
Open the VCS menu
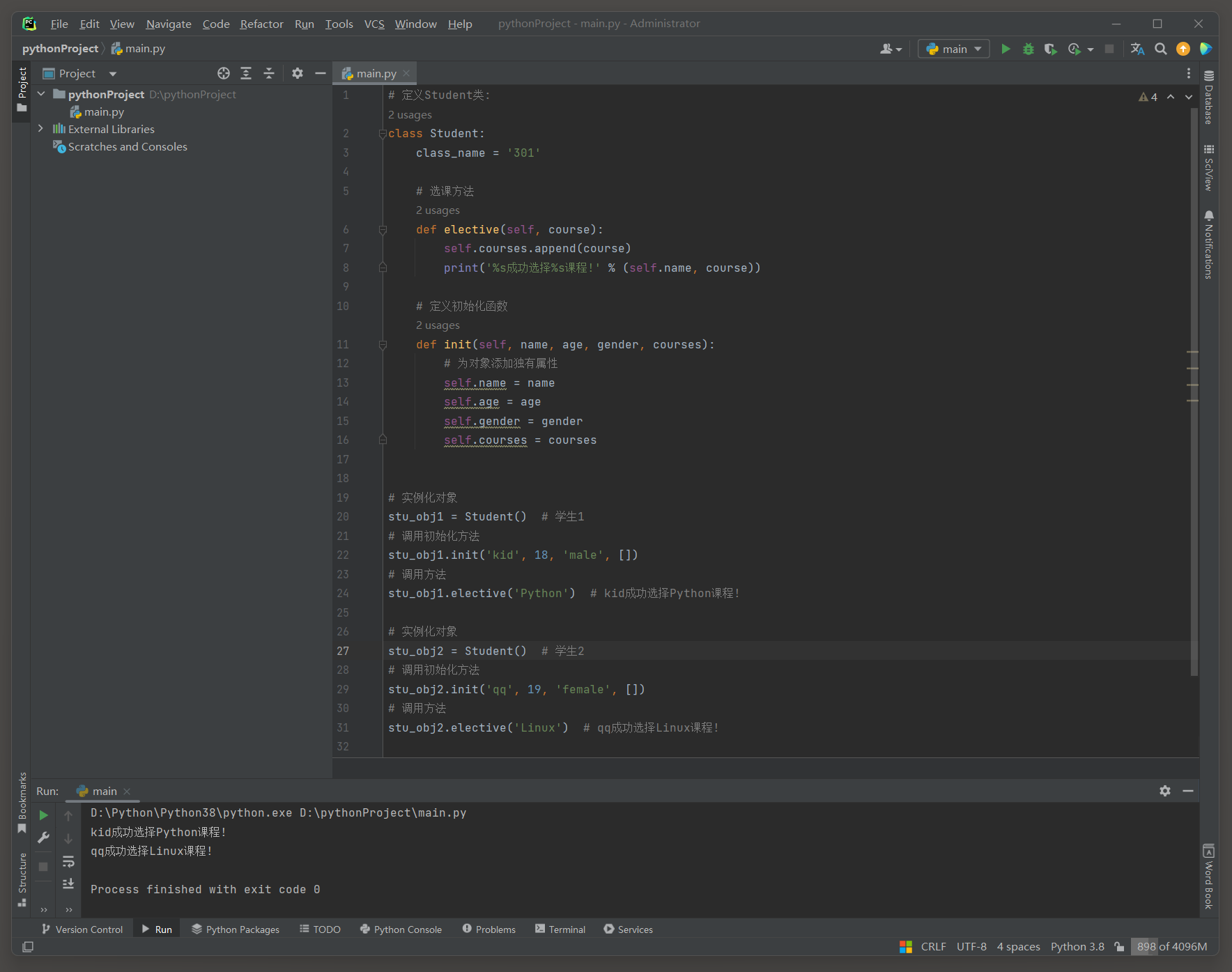pos(374,24)
